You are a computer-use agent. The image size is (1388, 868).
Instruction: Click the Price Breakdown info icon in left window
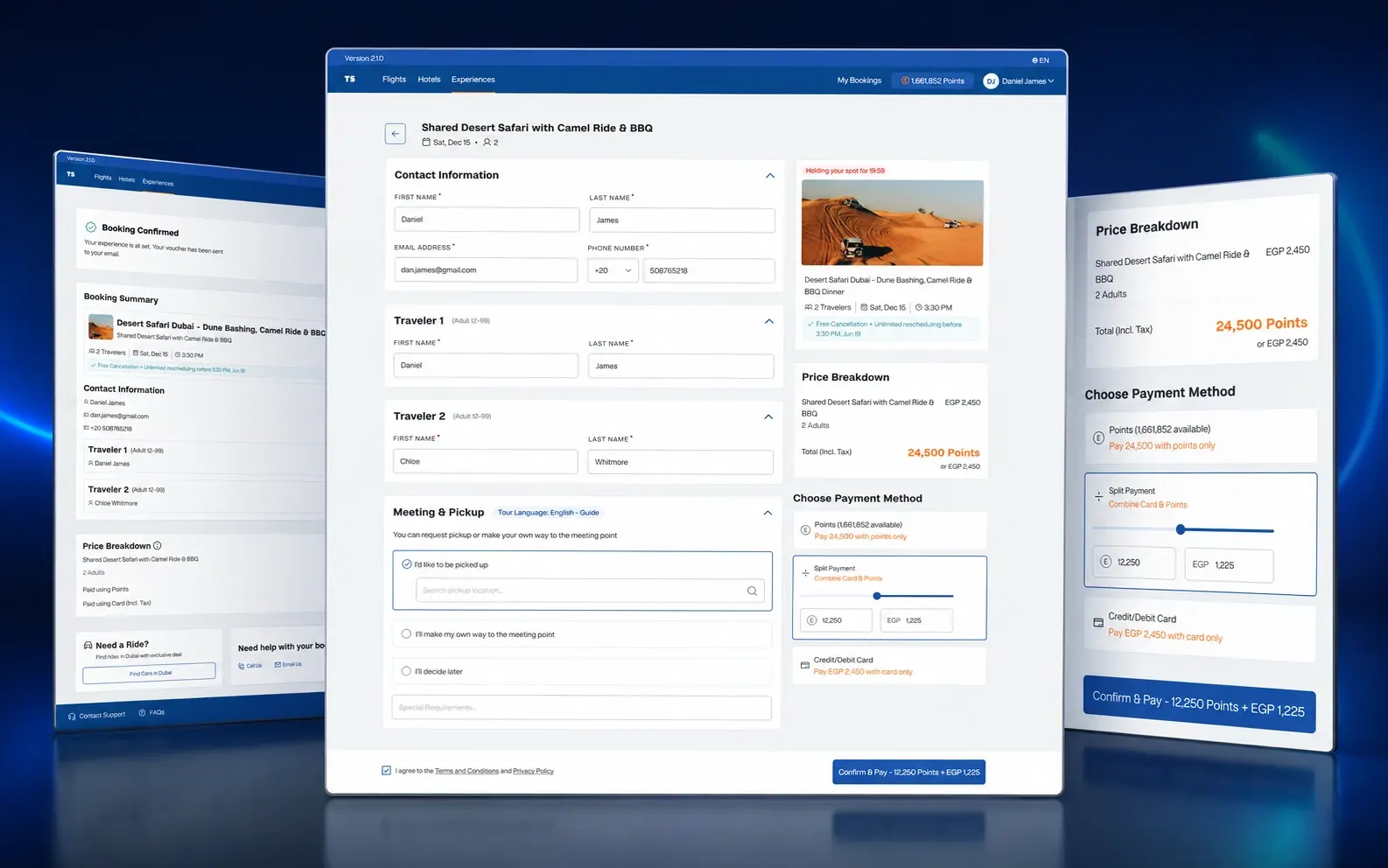(x=158, y=545)
